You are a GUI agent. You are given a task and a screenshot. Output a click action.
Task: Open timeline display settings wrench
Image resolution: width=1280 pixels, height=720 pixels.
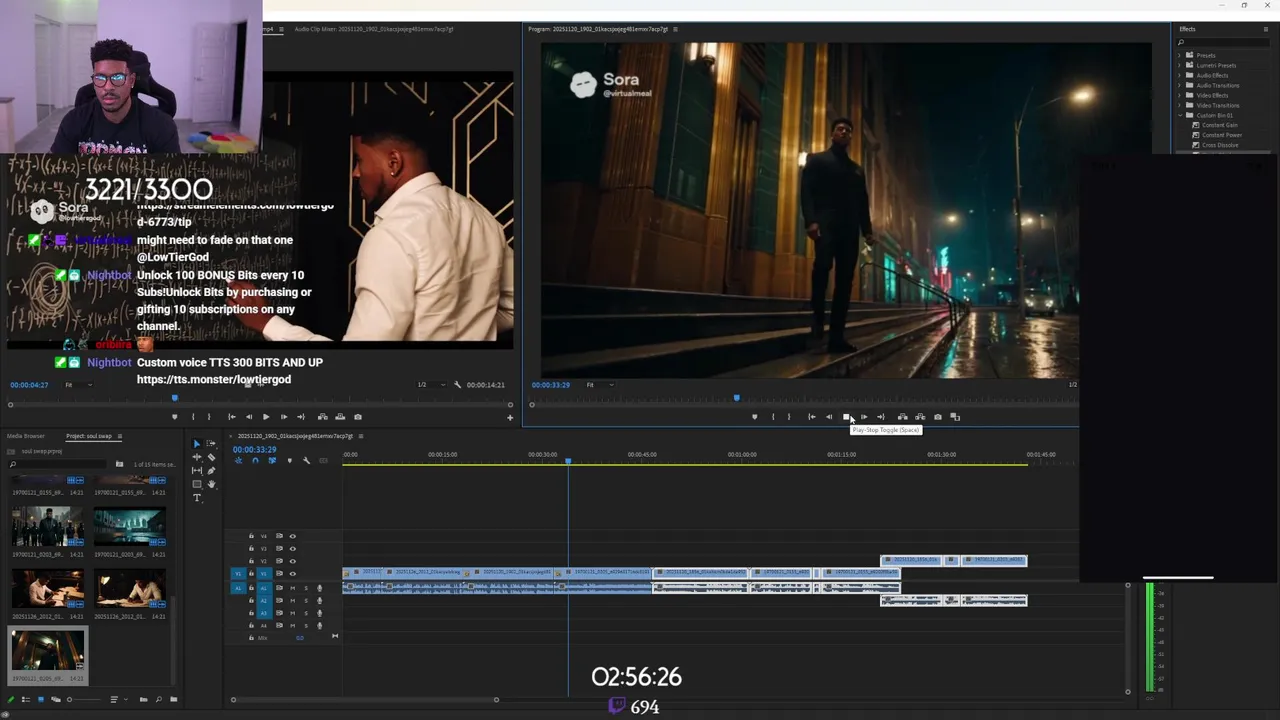click(306, 461)
